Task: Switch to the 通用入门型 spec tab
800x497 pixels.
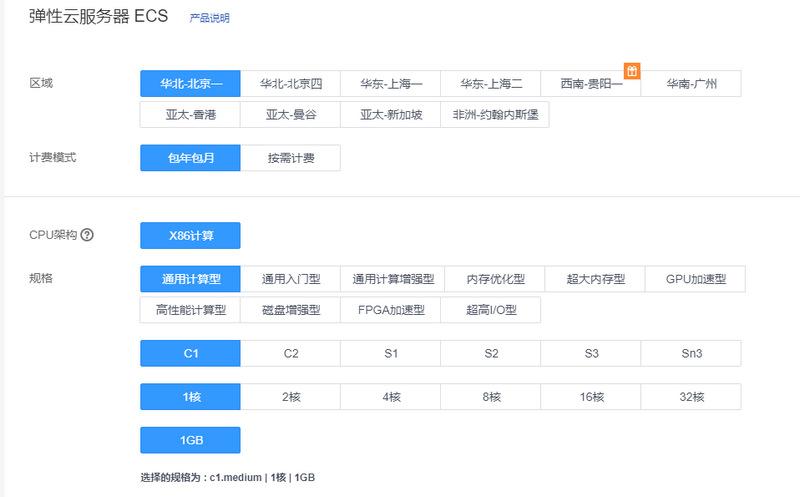Action: click(x=290, y=279)
